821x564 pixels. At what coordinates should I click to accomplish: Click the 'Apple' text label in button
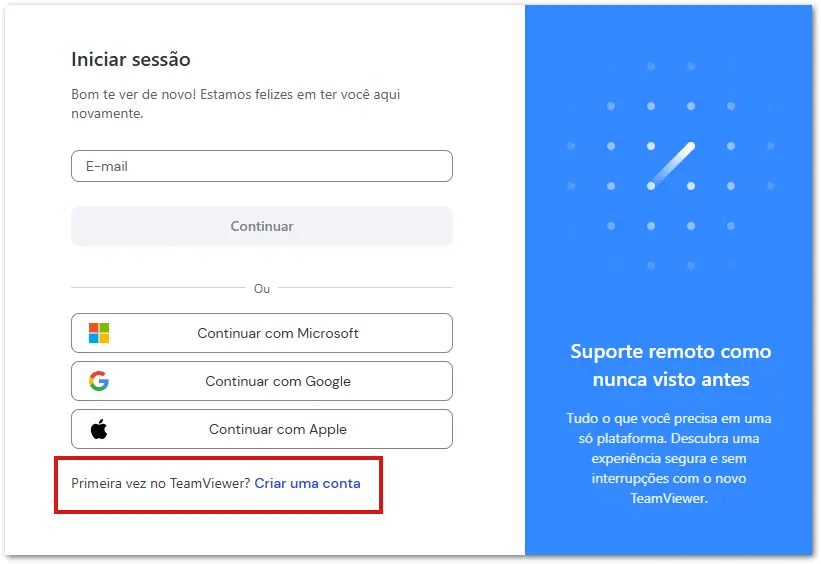coord(328,430)
